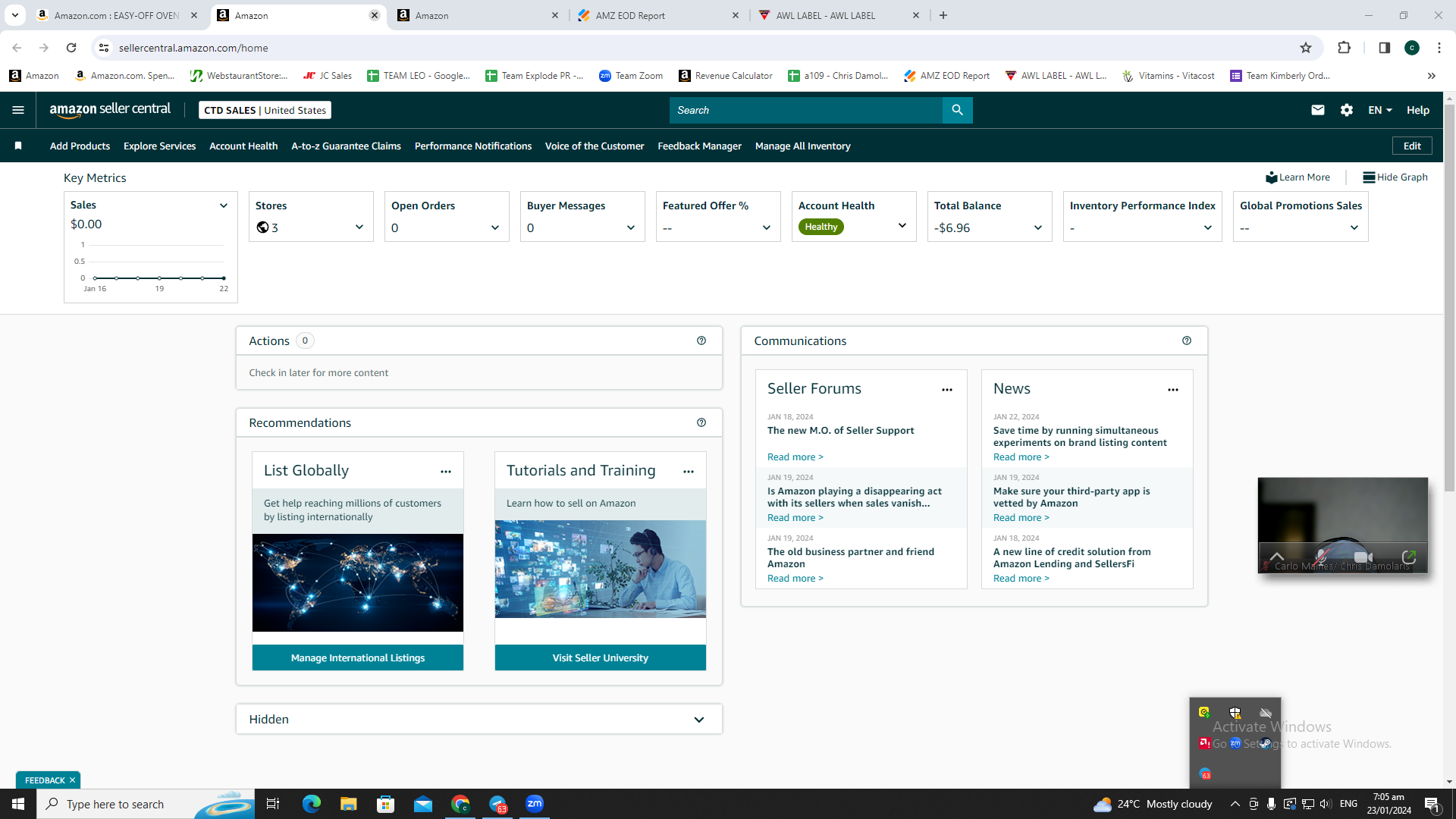Open Manage All Inventory

pyautogui.click(x=802, y=146)
